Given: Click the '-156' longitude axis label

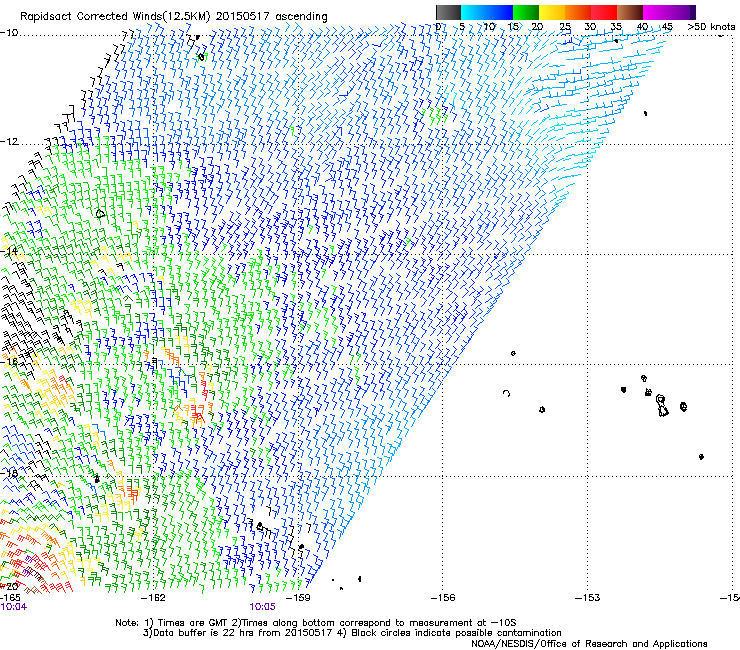Looking at the screenshot, I should 443,598.
